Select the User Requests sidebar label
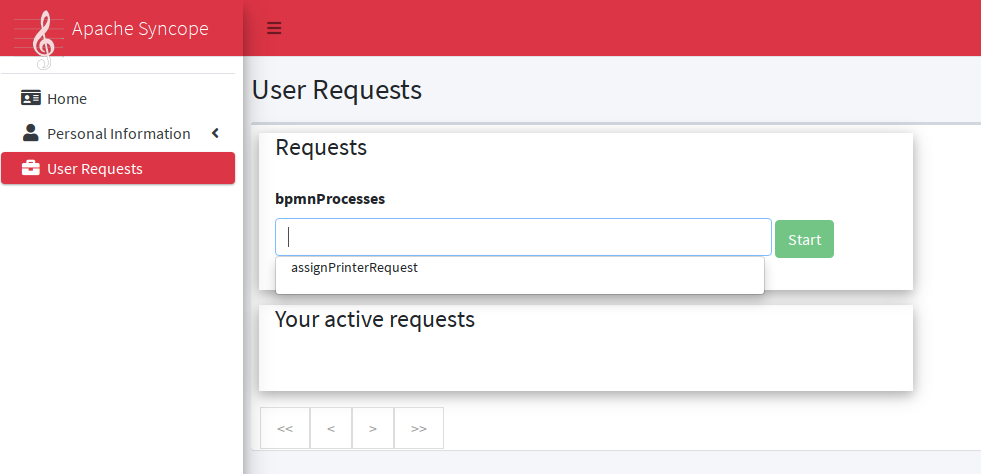Image resolution: width=981 pixels, height=474 pixels. (95, 169)
